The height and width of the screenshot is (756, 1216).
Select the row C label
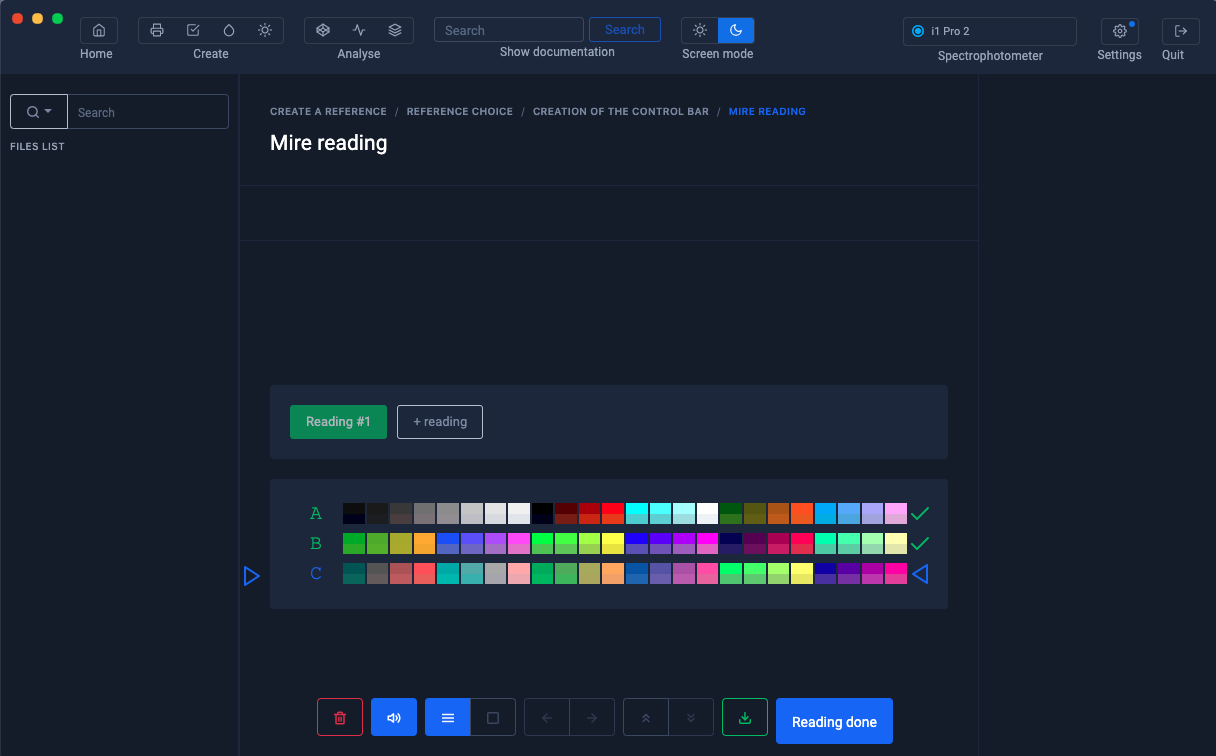click(316, 574)
